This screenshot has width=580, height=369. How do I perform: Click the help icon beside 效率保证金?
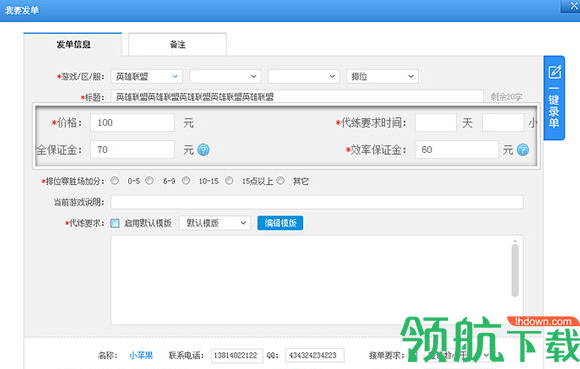click(x=523, y=150)
